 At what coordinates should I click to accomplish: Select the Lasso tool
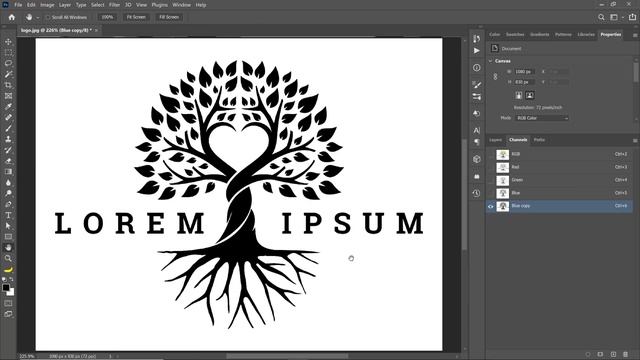[8, 63]
